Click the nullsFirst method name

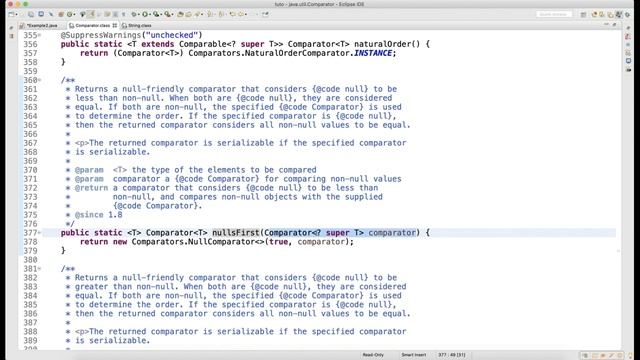tap(236, 233)
